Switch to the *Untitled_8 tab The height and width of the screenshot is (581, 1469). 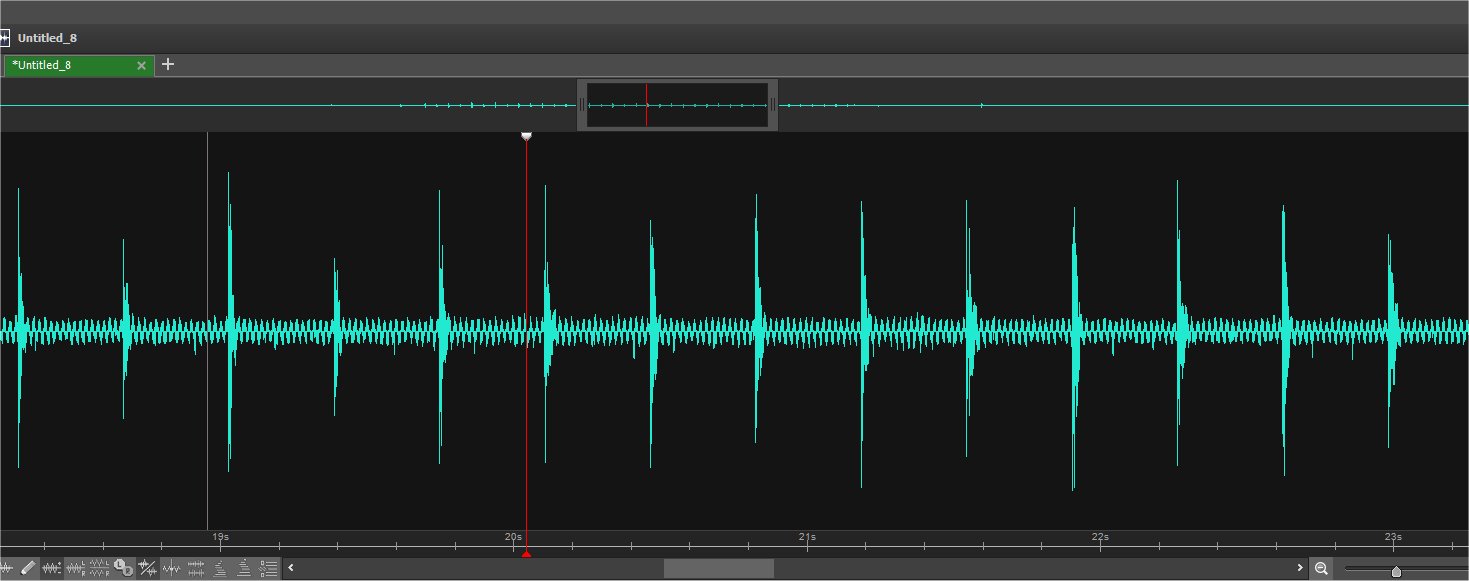[x=70, y=65]
